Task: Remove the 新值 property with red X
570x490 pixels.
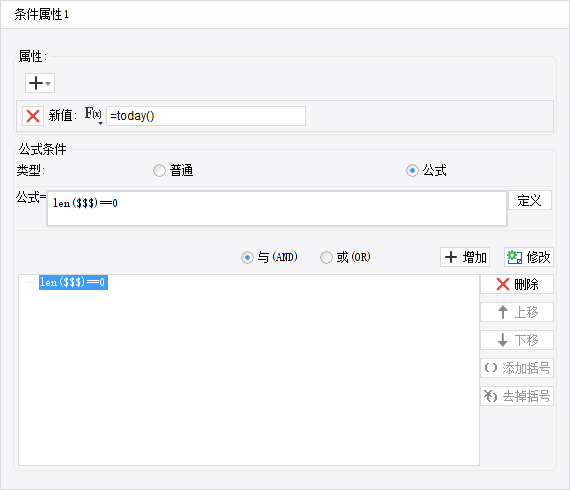Action: click(x=33, y=116)
